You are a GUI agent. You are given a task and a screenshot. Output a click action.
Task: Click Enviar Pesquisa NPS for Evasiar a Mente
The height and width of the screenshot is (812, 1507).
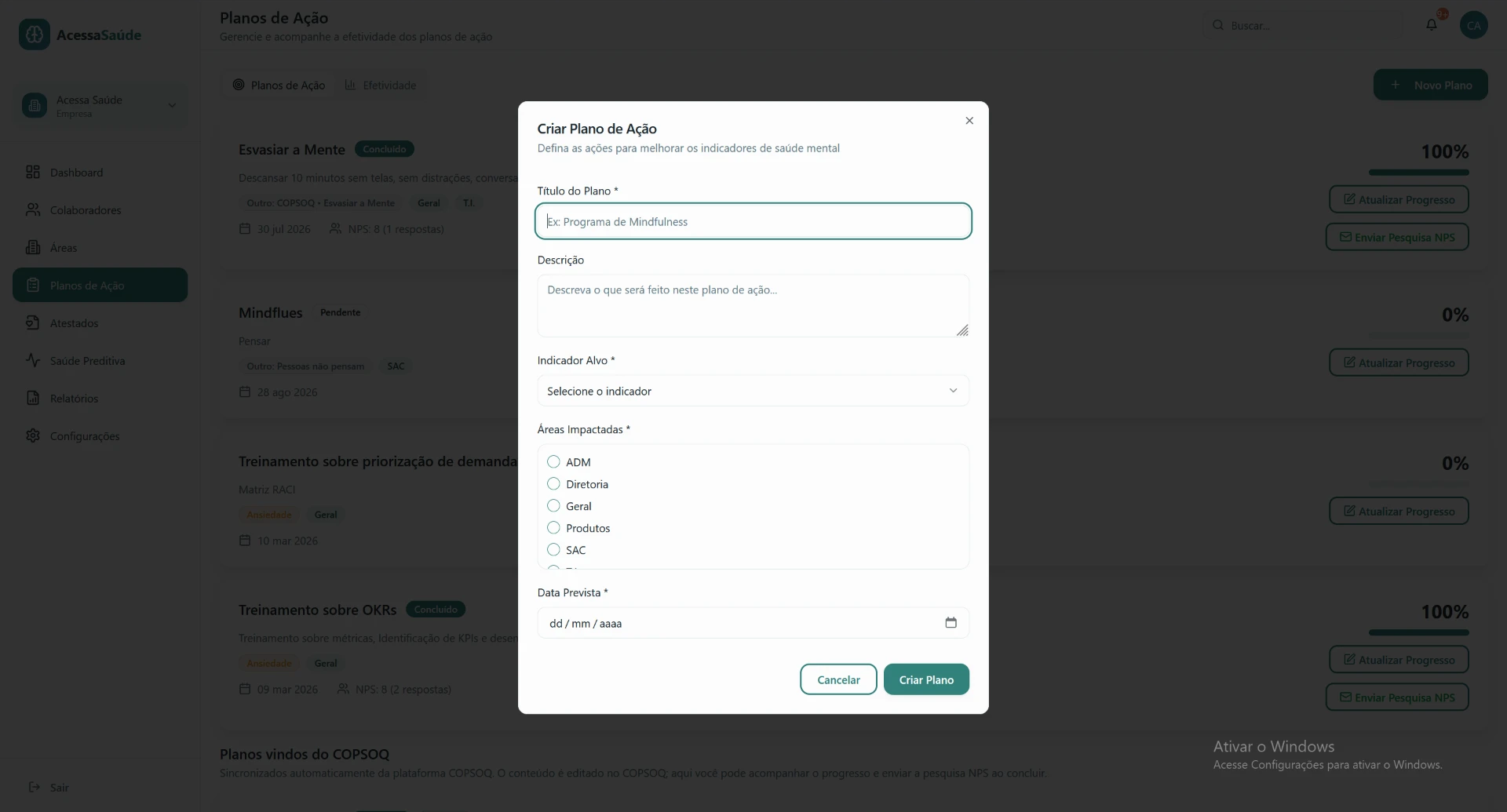1397,237
